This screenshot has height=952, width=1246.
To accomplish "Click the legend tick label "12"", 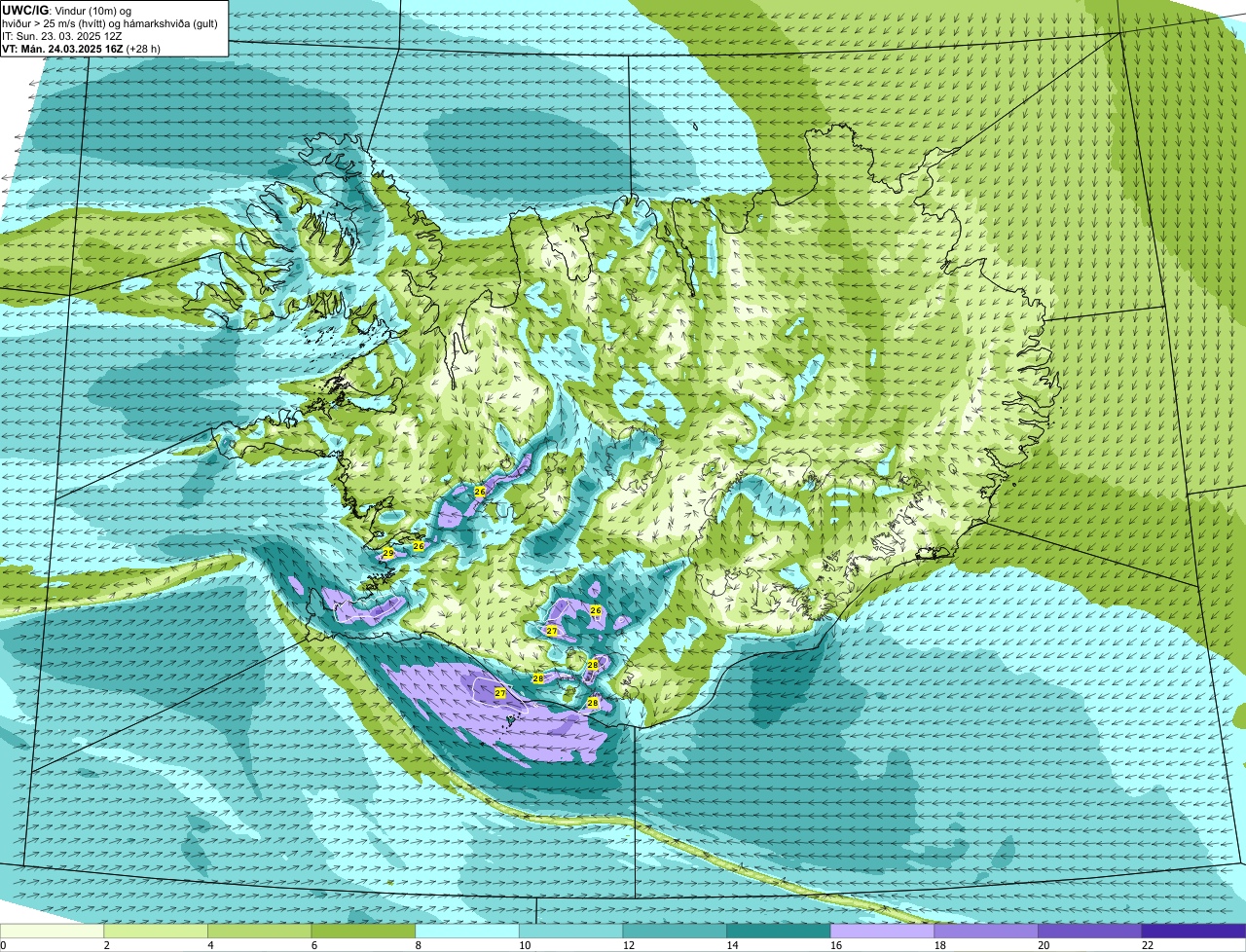I will coord(628,945).
